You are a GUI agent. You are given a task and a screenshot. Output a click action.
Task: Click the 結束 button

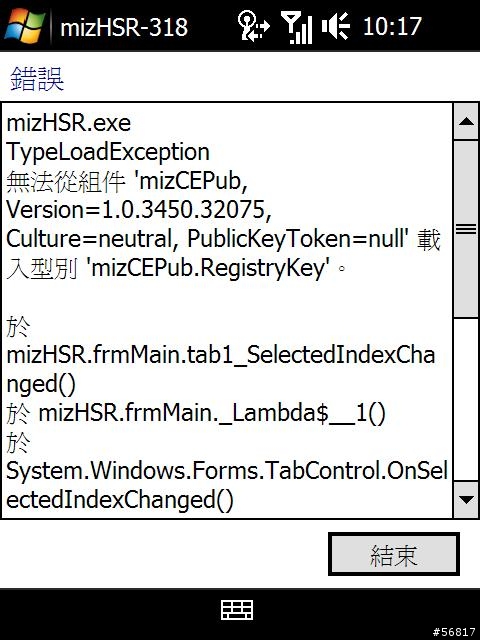394,554
